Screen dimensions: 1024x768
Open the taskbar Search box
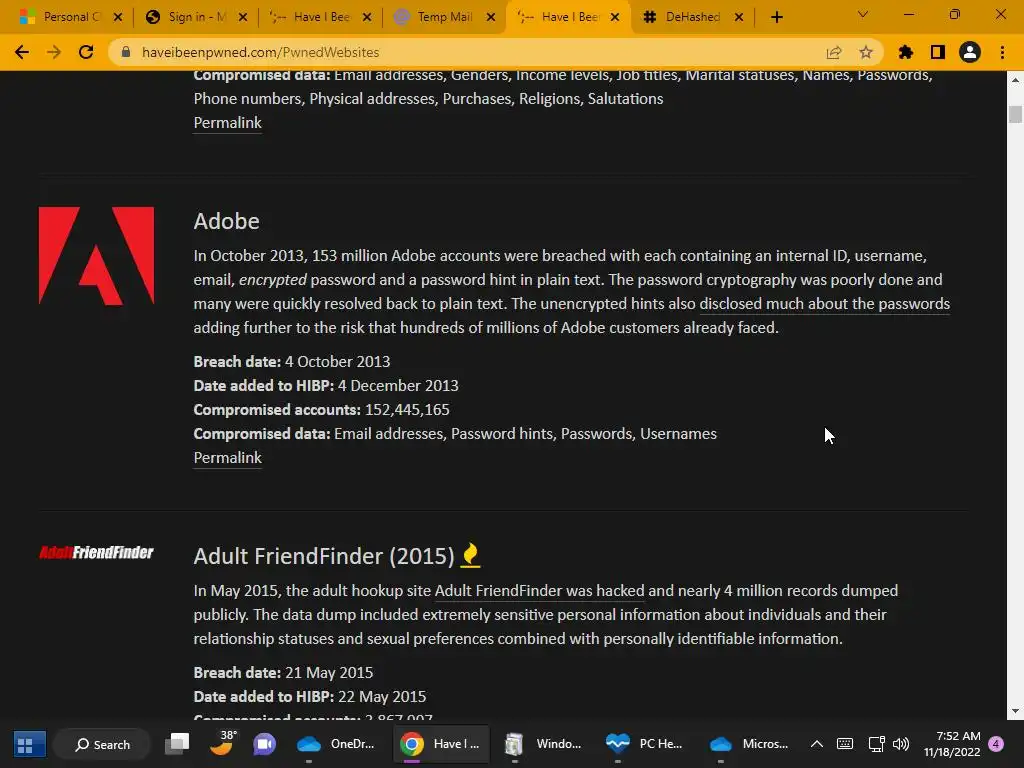point(103,744)
